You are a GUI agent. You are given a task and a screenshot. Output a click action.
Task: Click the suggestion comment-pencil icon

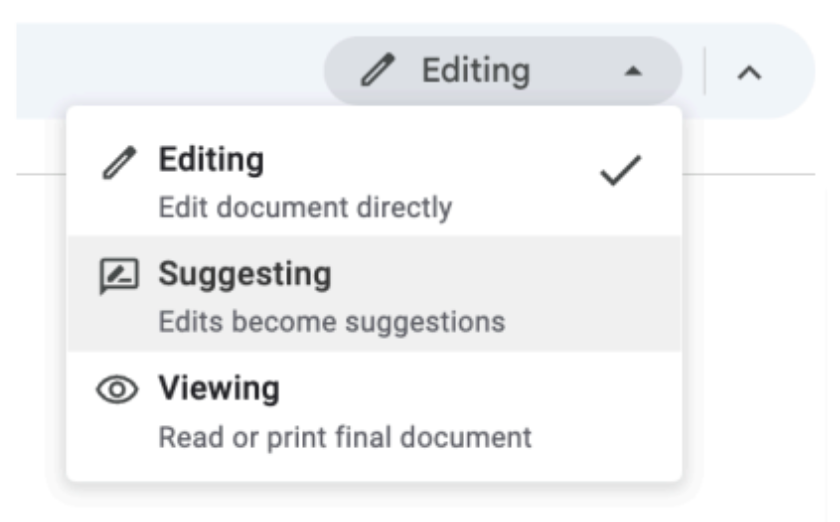(119, 276)
